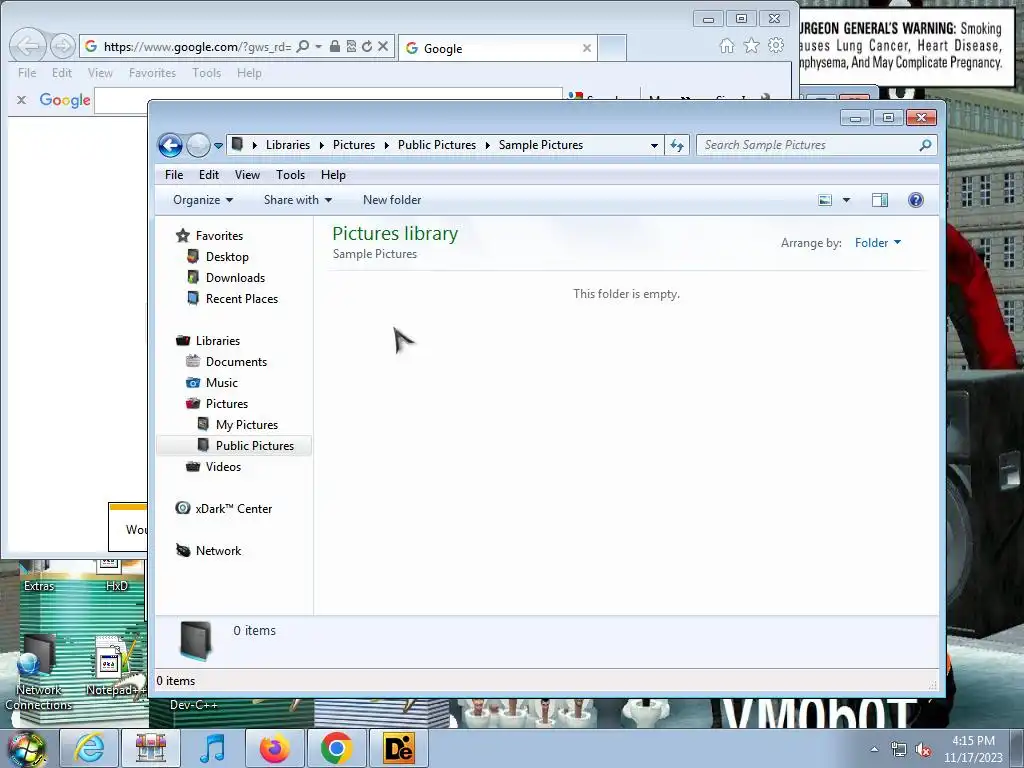Close the Google tab in Internet Explorer
Viewport: 1024px width, 768px height.
pos(586,48)
